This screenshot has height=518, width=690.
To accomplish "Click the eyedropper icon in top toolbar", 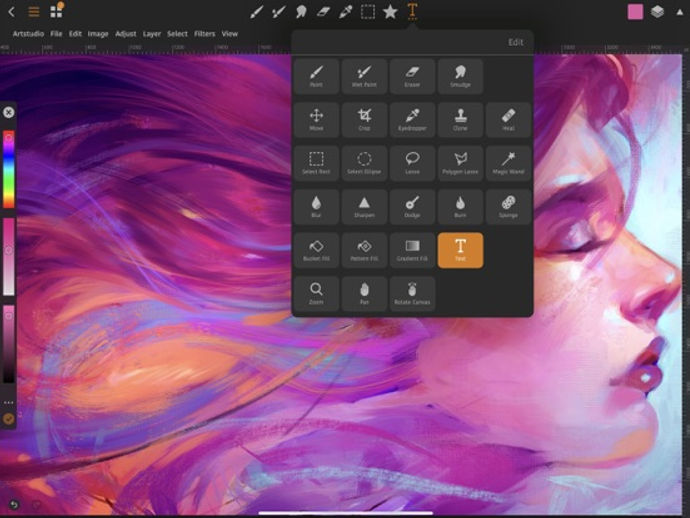I will point(345,12).
